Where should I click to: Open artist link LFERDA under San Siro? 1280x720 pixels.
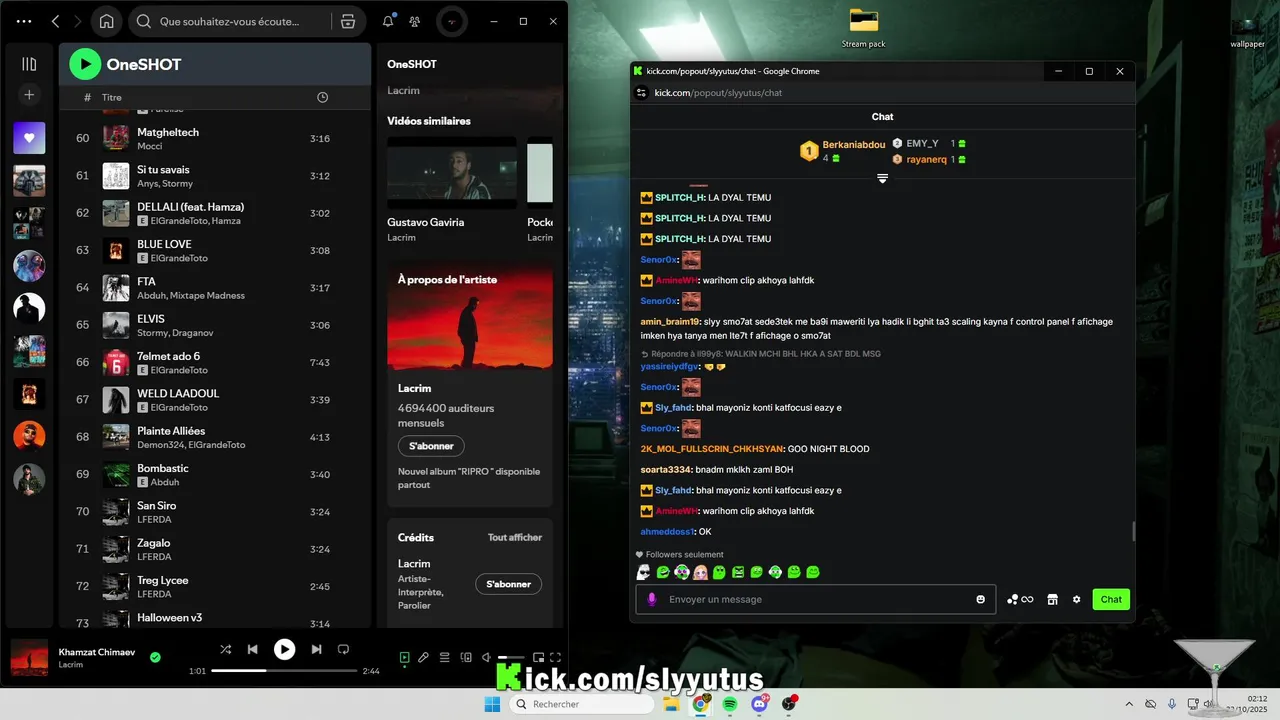click(154, 519)
